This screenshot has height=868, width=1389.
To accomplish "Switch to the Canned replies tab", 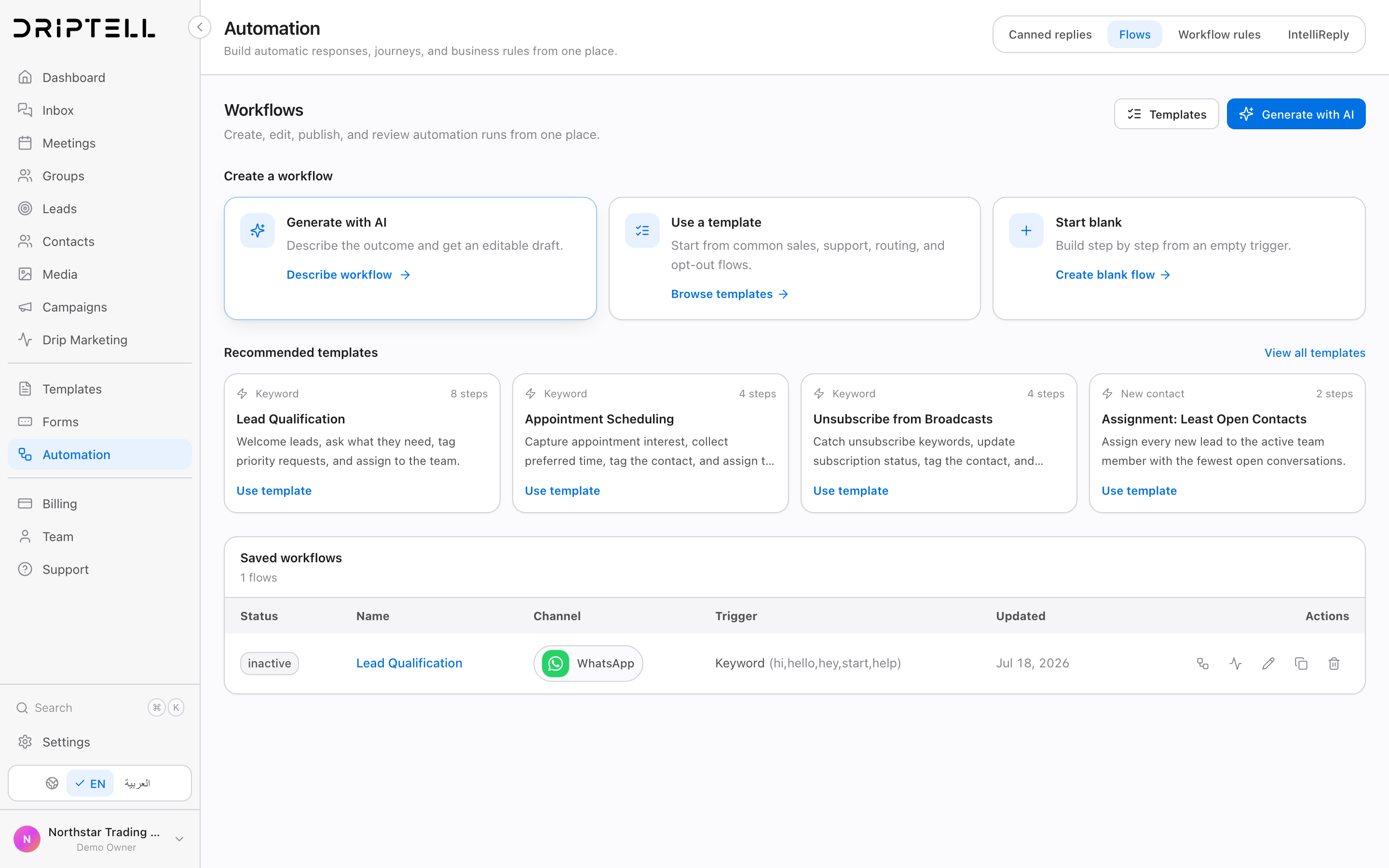I will pyautogui.click(x=1050, y=34).
